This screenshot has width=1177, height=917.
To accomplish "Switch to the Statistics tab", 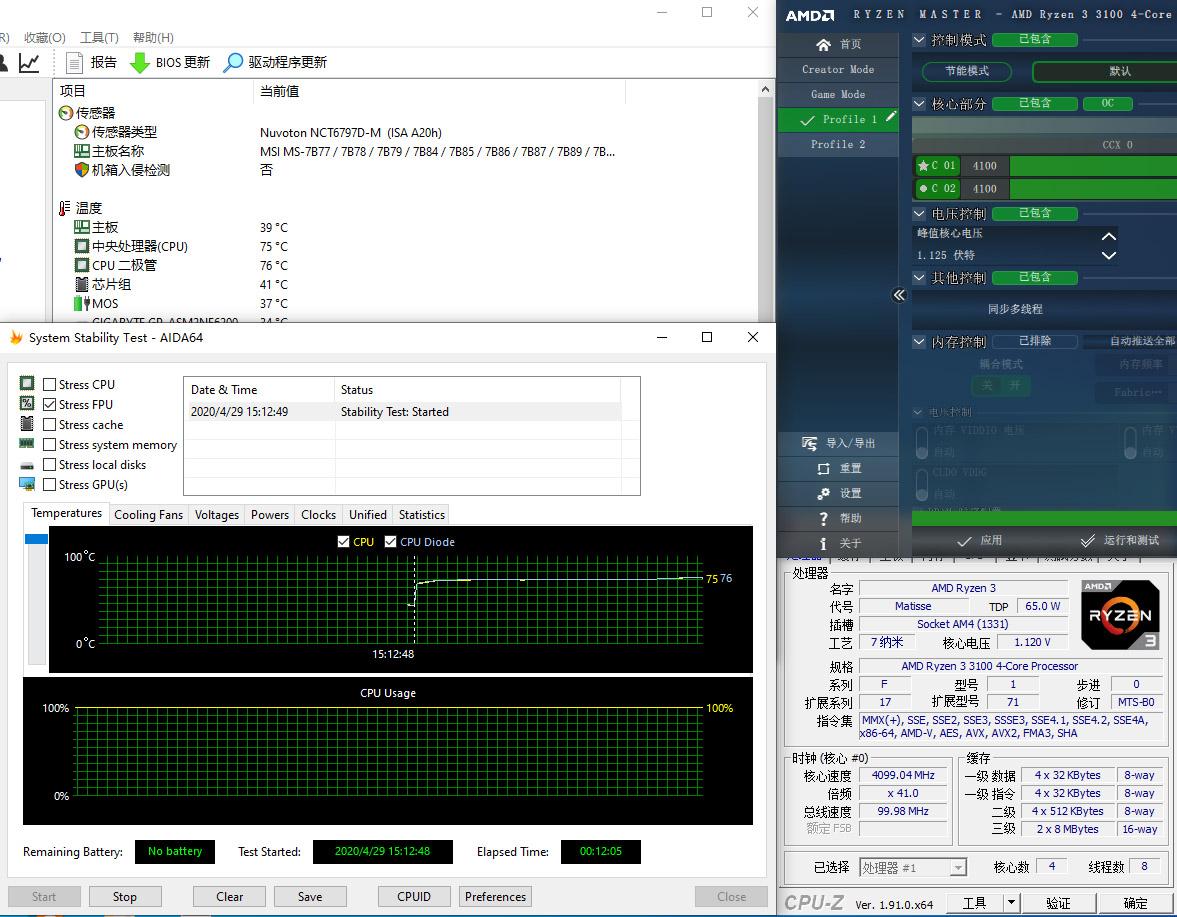I will pyautogui.click(x=422, y=515).
